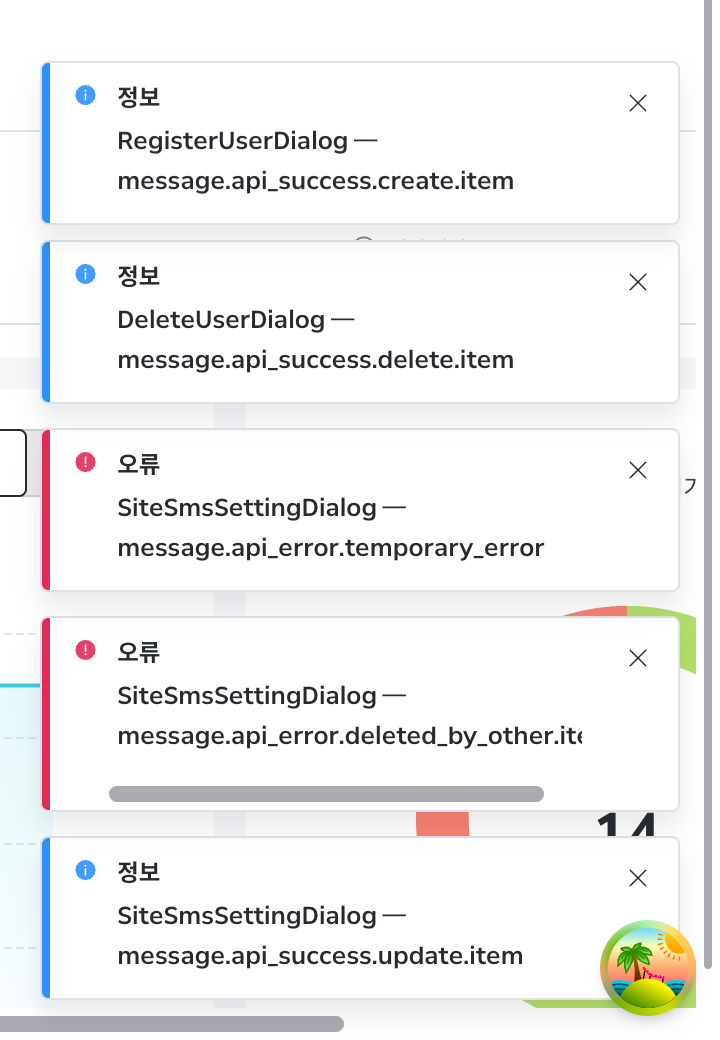Click the 오류 title of temporary_error toast
Image resolution: width=720 pixels, height=1040 pixels.
[139, 464]
